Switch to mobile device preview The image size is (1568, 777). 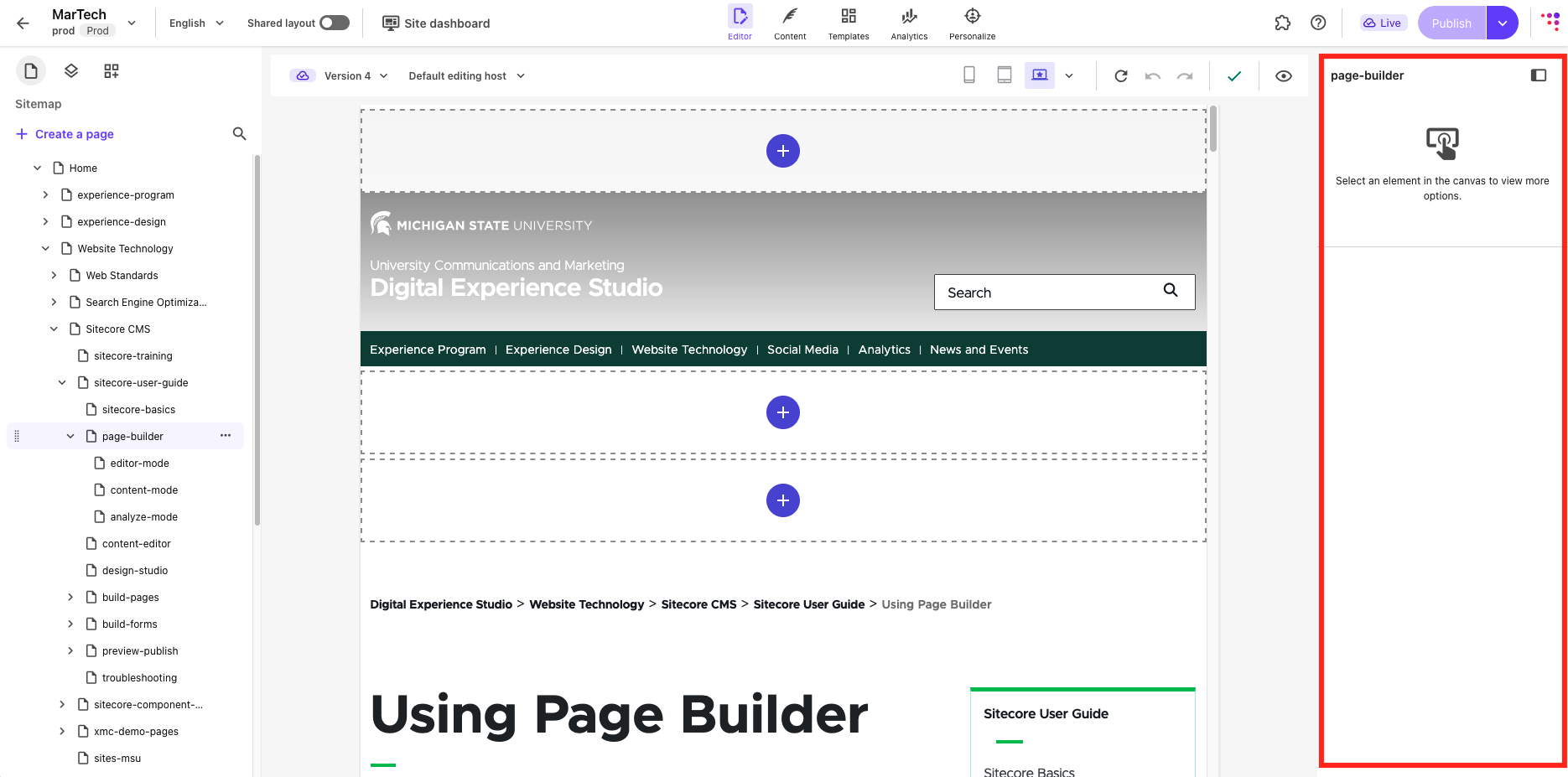pos(969,75)
